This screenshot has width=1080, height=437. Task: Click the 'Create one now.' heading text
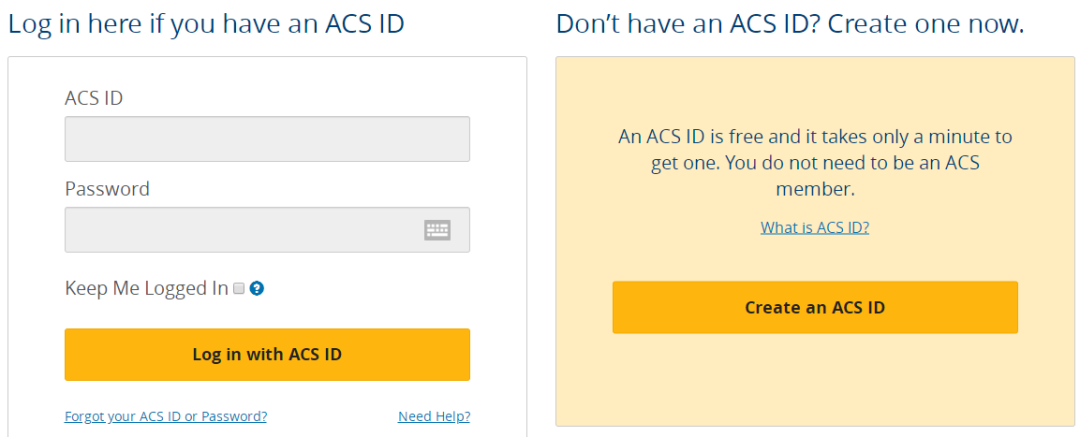[x=927, y=24]
